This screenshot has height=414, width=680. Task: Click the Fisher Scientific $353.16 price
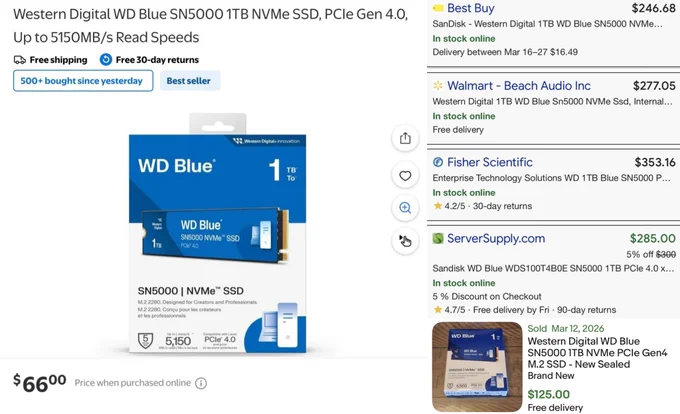[x=655, y=162]
